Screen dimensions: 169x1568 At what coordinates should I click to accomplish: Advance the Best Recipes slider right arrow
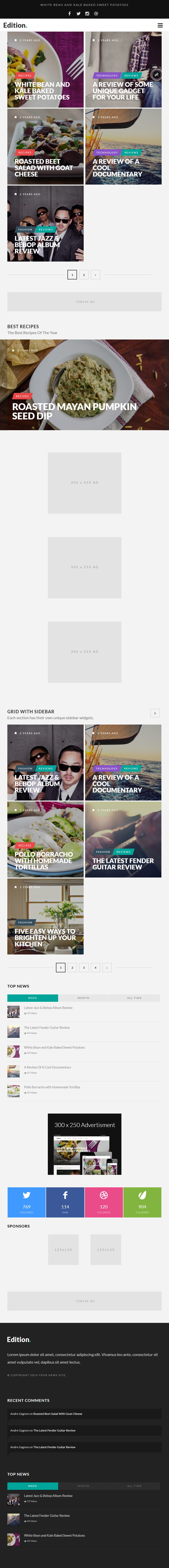click(165, 385)
